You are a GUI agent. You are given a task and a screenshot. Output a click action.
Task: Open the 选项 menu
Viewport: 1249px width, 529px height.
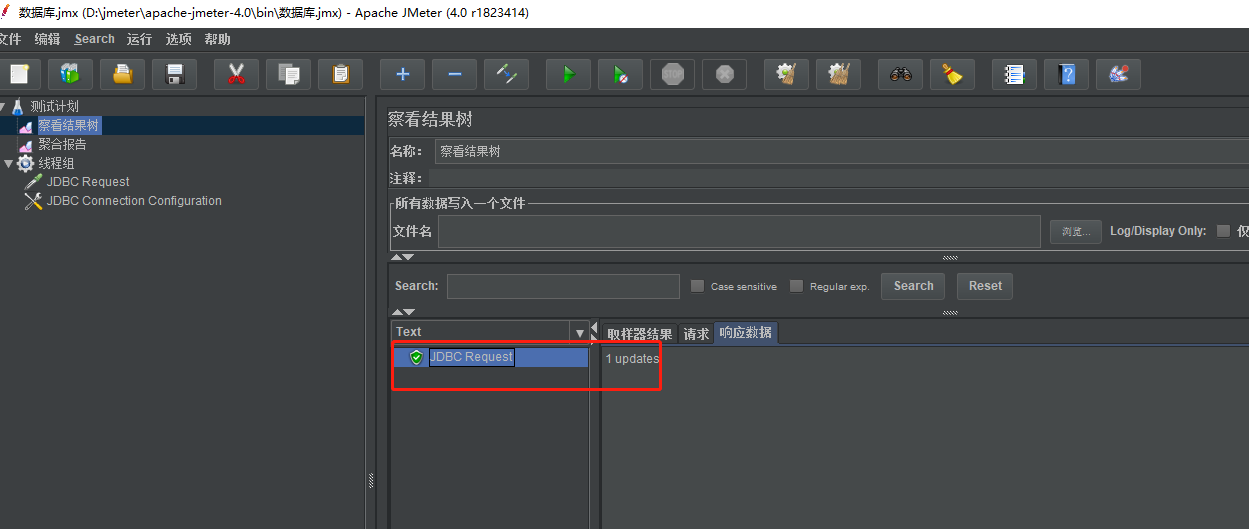pos(179,39)
